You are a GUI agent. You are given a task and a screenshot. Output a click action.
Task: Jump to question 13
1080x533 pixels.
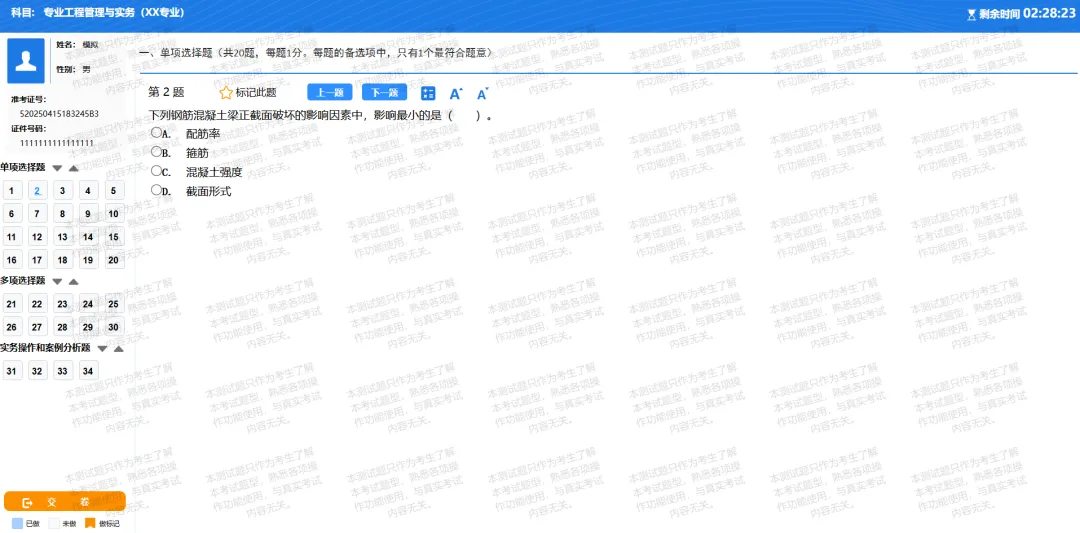point(63,238)
